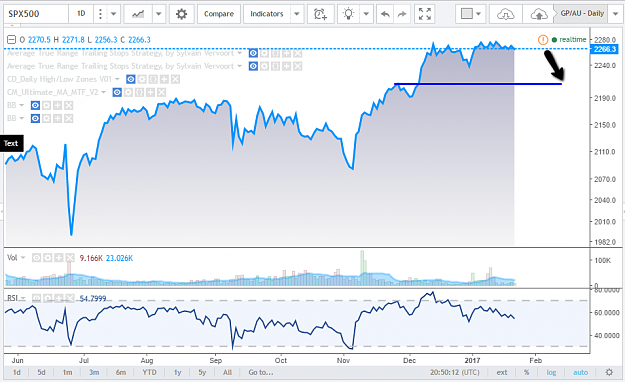Select the chart layout square icon
This screenshot has width=625, height=382.
466,14
